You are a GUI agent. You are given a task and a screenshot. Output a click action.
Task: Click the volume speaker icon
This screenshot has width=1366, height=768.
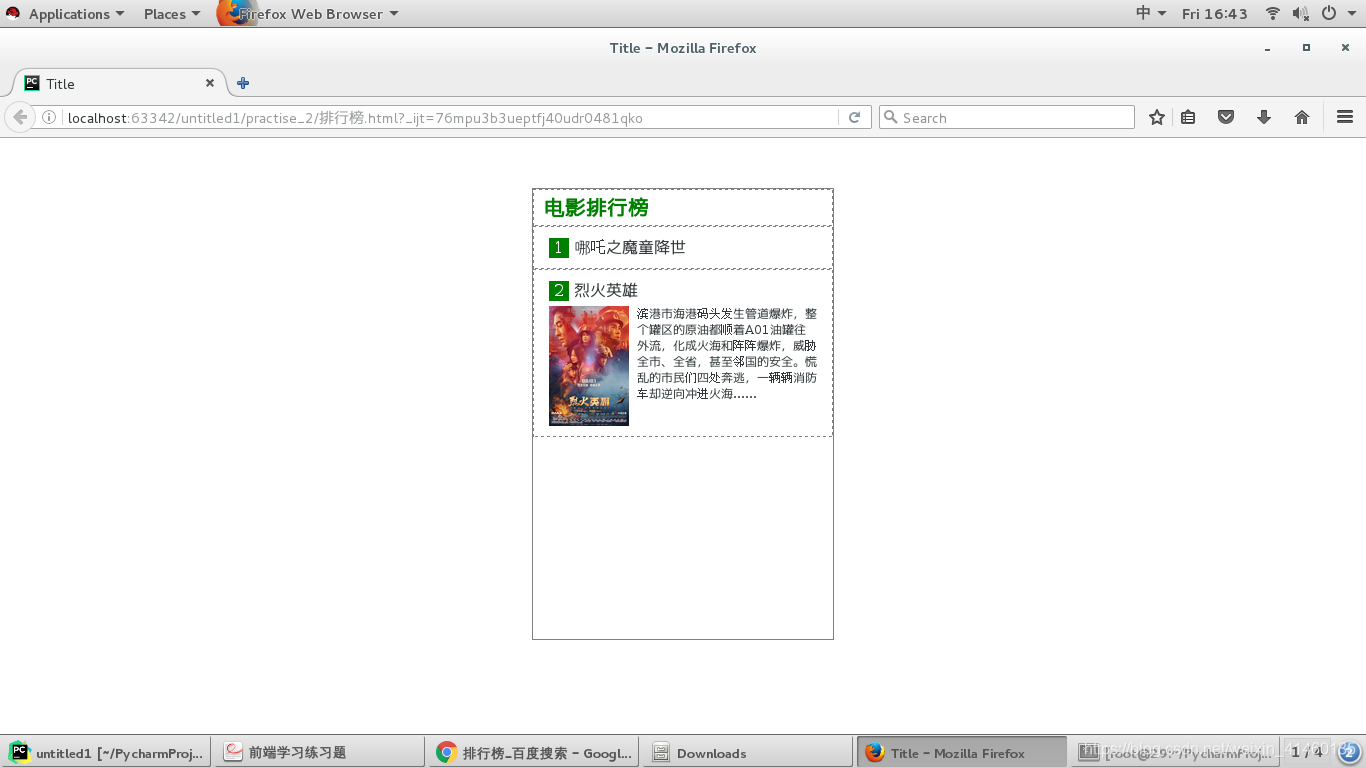coord(1300,13)
